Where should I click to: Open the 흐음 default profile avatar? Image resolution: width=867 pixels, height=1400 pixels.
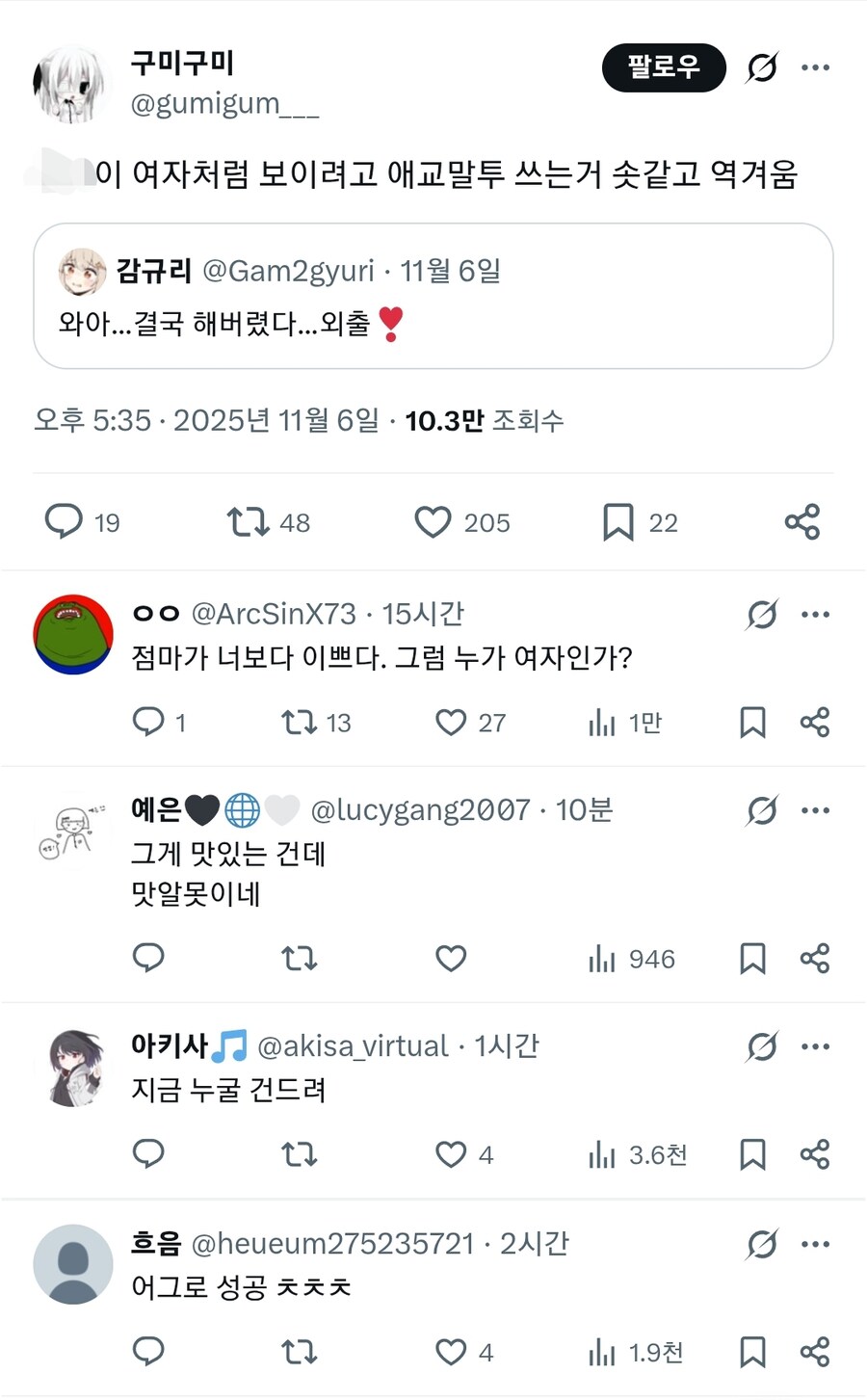pyautogui.click(x=73, y=1263)
